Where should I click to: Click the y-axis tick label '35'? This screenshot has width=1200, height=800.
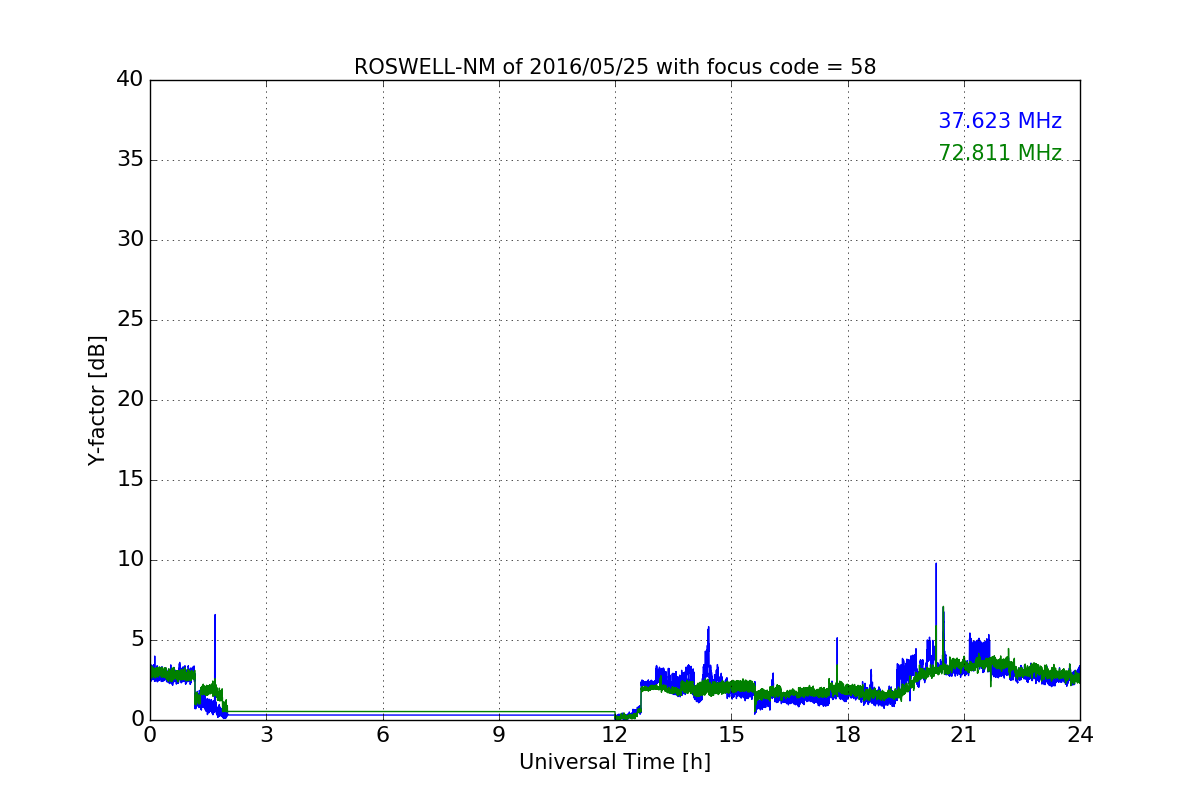point(130,160)
